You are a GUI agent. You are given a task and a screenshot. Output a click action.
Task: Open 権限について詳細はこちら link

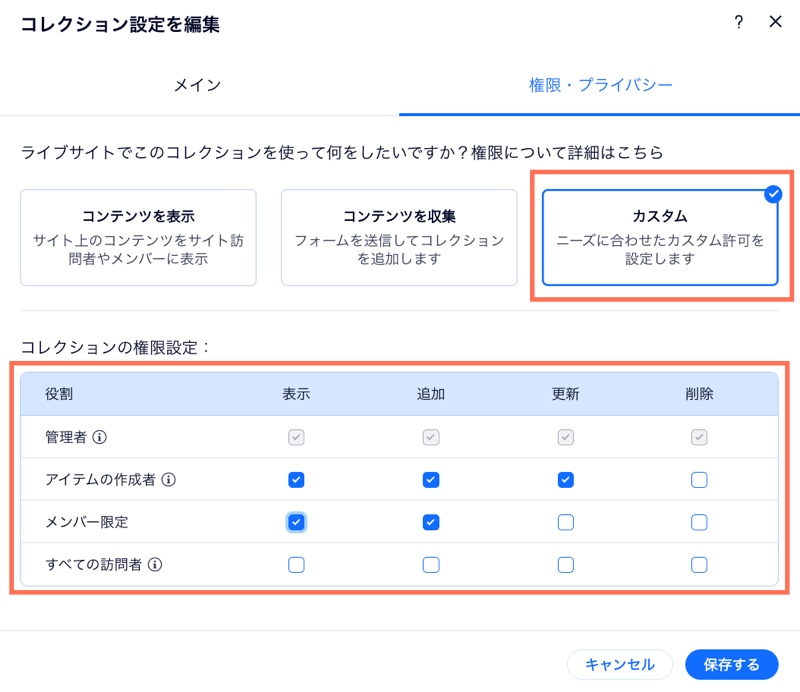567,152
